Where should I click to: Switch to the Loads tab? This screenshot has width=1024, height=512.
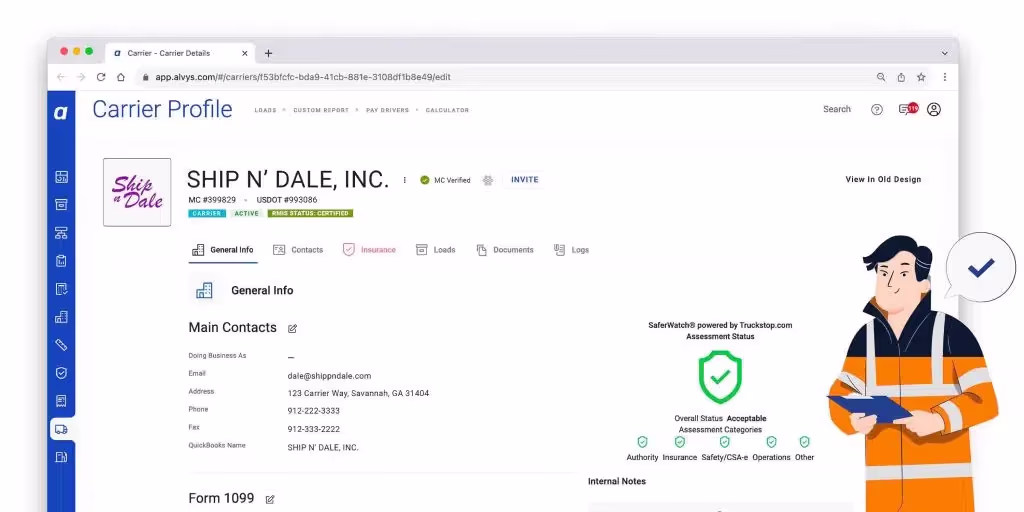click(436, 250)
